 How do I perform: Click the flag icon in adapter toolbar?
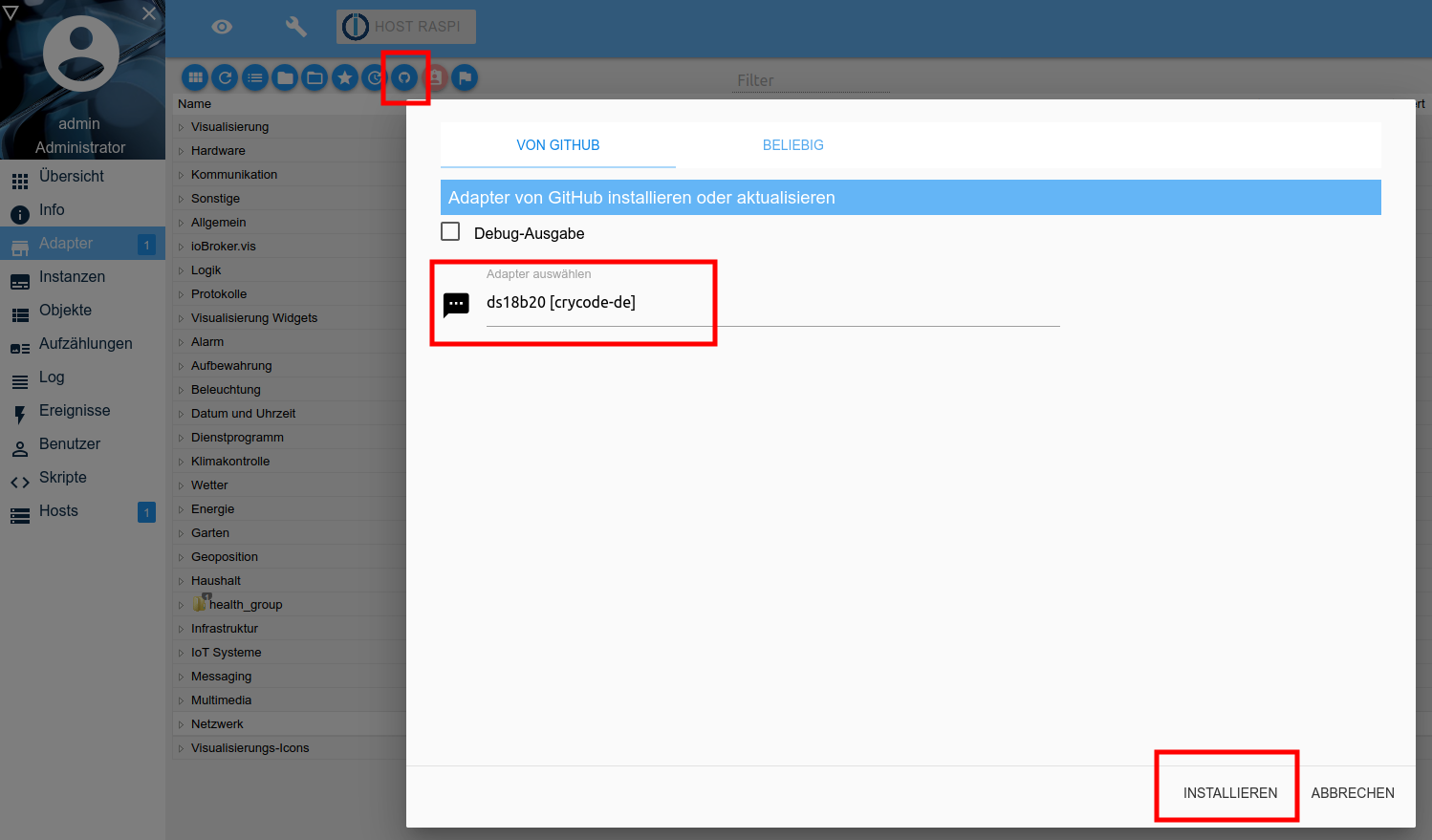465,77
